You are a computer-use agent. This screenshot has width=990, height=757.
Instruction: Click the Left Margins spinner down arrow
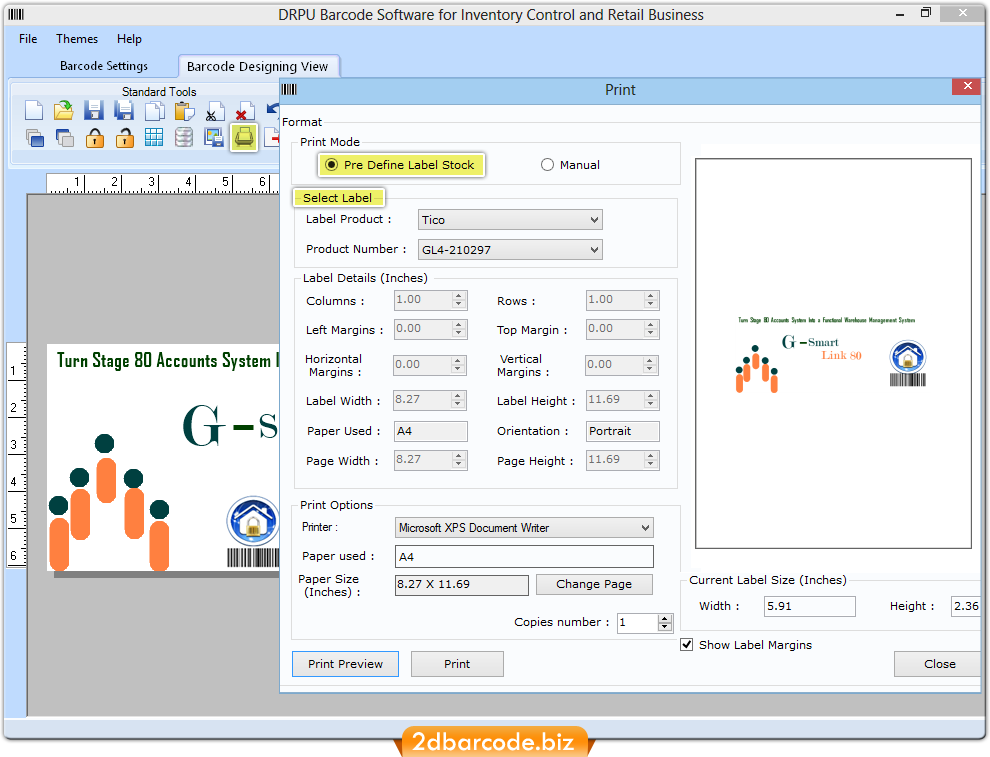pyautogui.click(x=459, y=333)
